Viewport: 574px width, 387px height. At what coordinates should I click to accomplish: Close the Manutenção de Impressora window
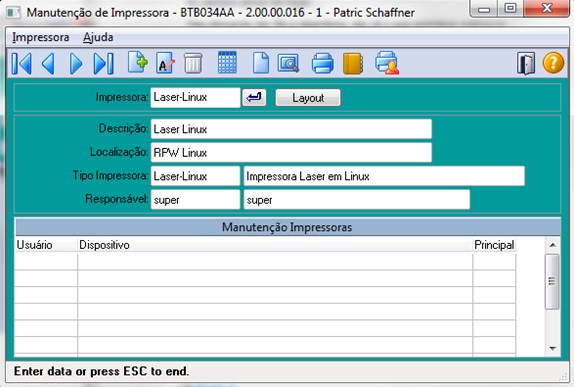[547, 8]
